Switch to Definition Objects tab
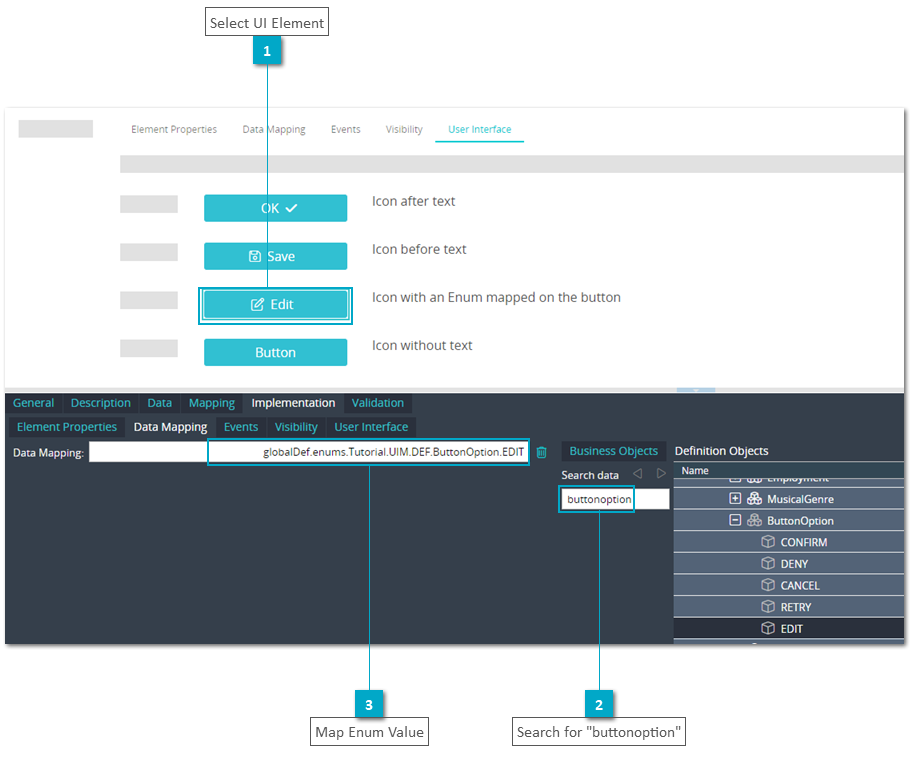Viewport: 913px width, 758px height. [721, 451]
